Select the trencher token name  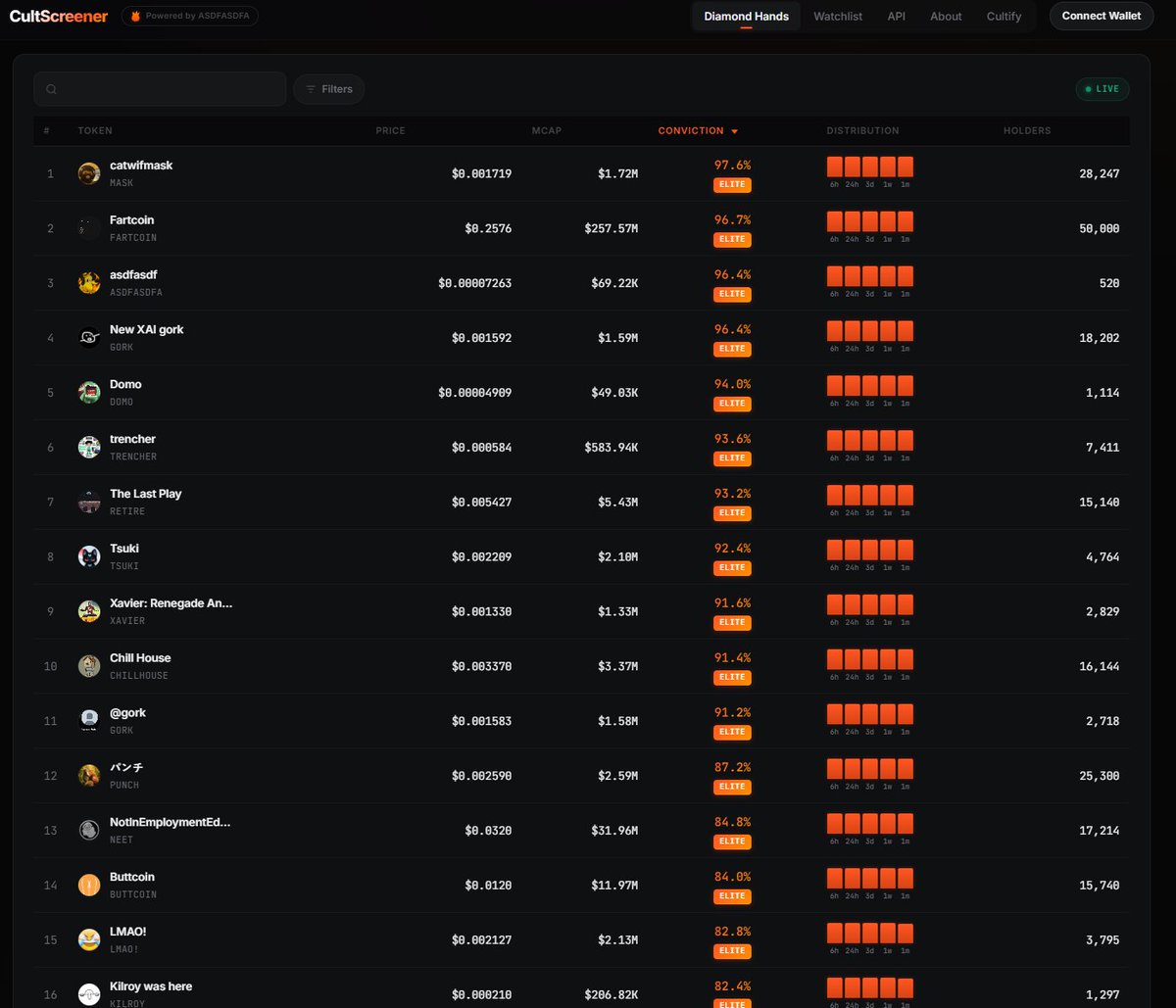coord(132,439)
